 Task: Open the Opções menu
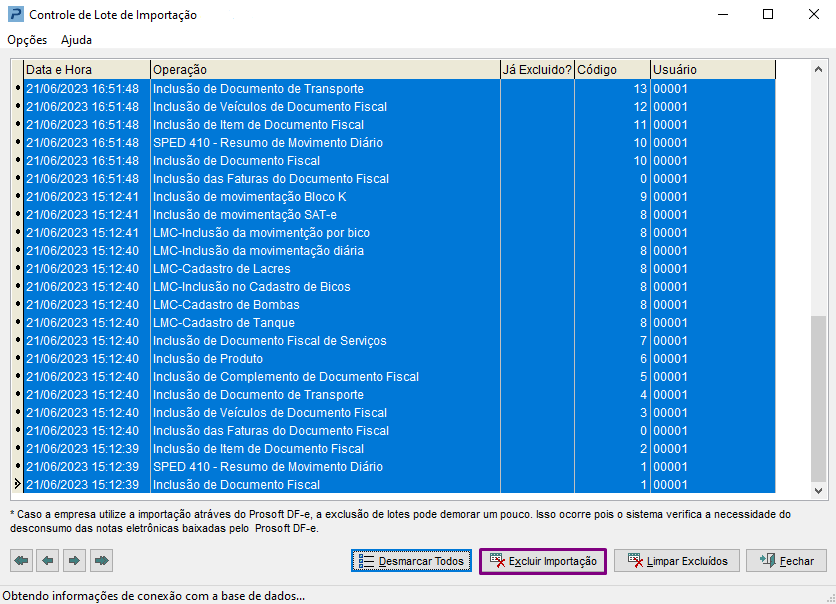click(x=27, y=40)
